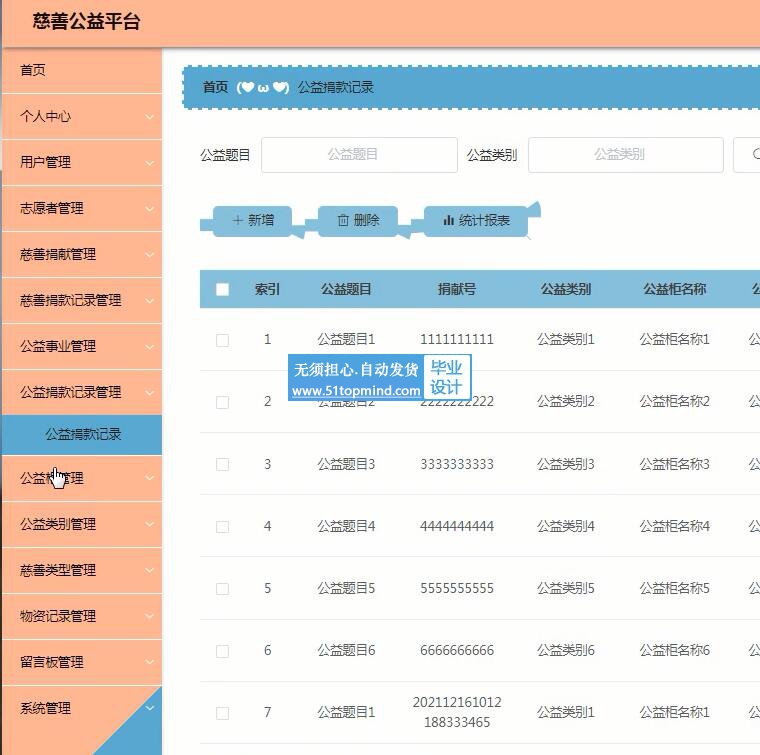
Task: Click the 公益类别 search input field
Action: coord(625,155)
